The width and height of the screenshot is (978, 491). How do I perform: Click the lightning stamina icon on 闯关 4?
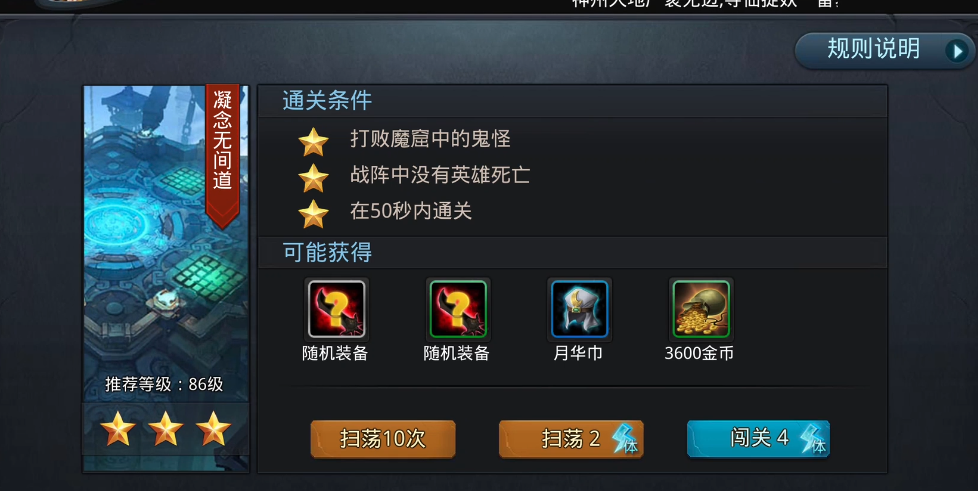813,439
